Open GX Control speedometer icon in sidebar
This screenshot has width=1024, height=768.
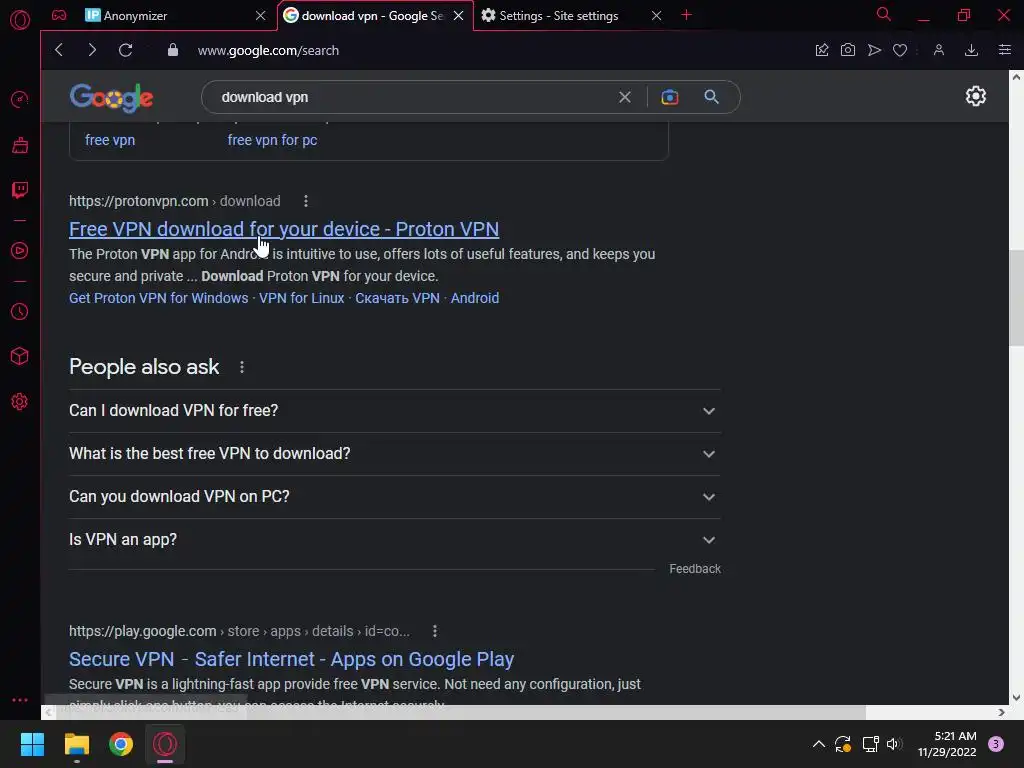point(20,99)
